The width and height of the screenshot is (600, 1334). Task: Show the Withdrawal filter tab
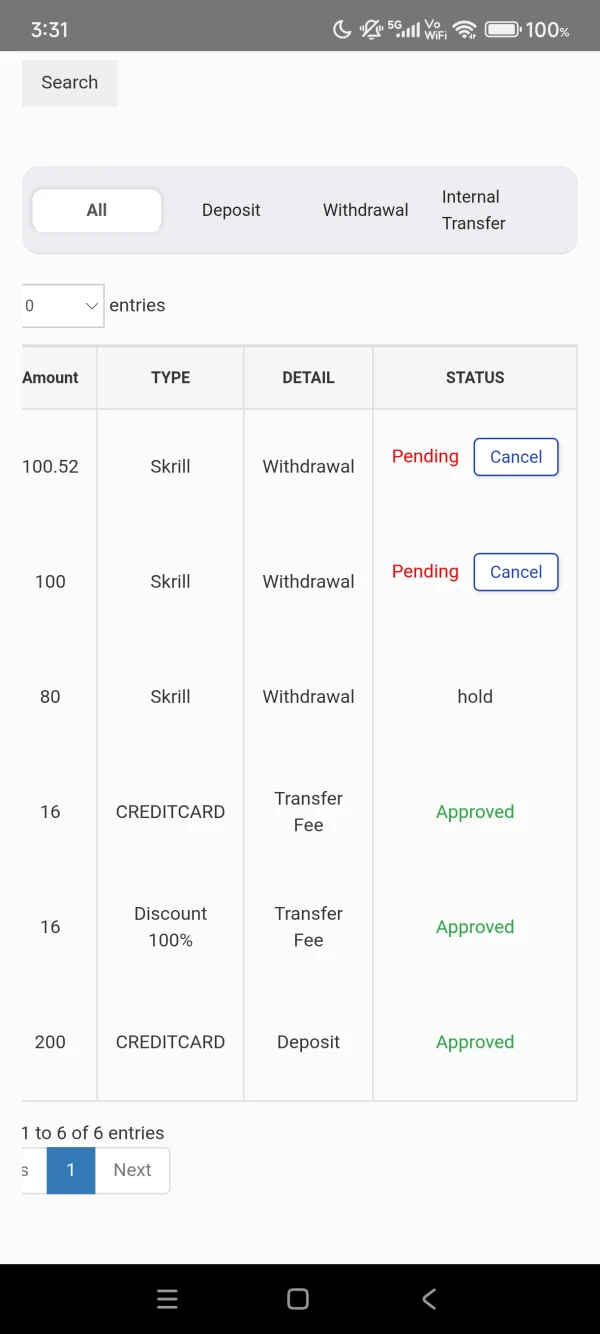click(365, 210)
